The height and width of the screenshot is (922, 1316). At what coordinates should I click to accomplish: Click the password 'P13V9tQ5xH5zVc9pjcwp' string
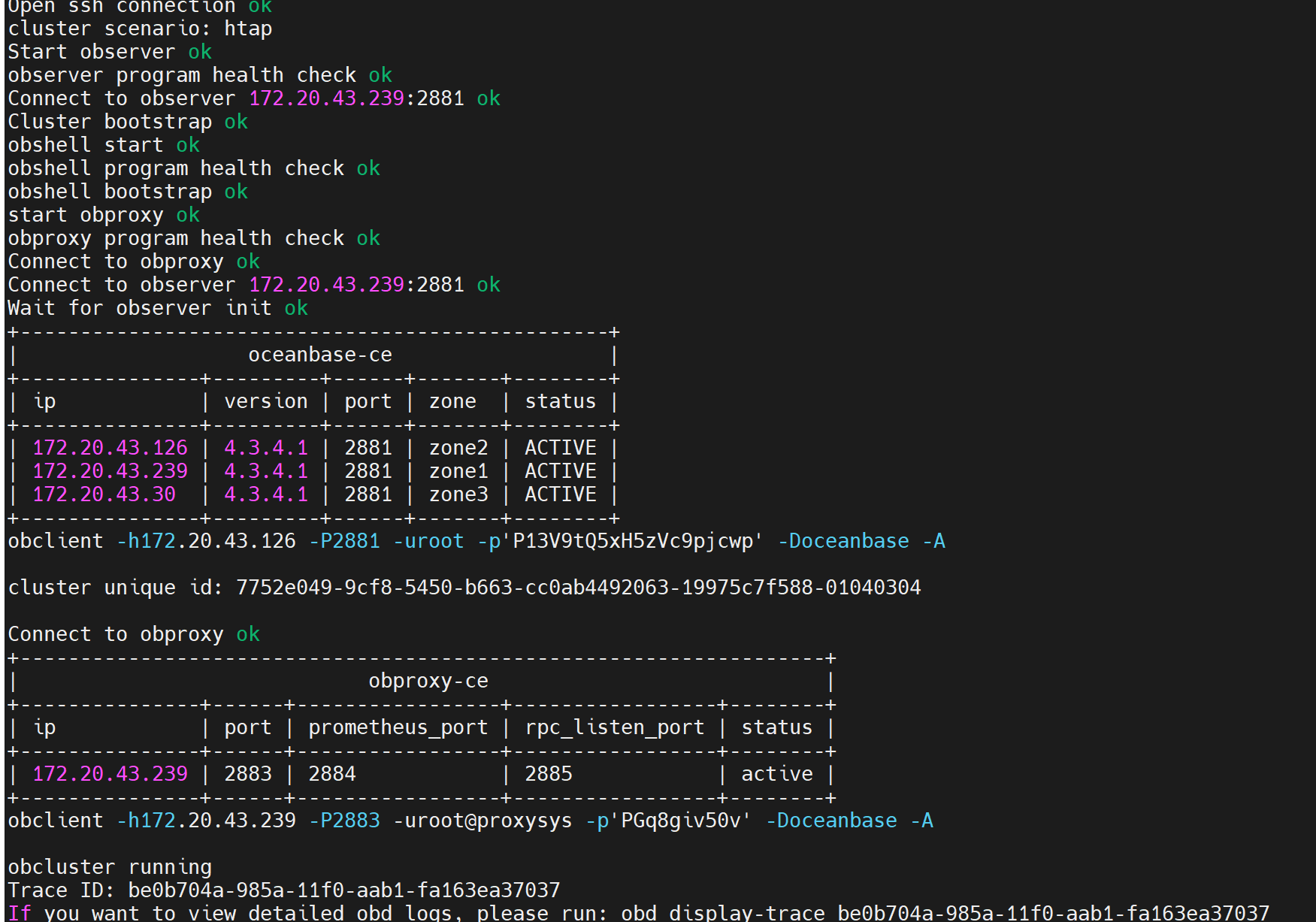tap(633, 542)
